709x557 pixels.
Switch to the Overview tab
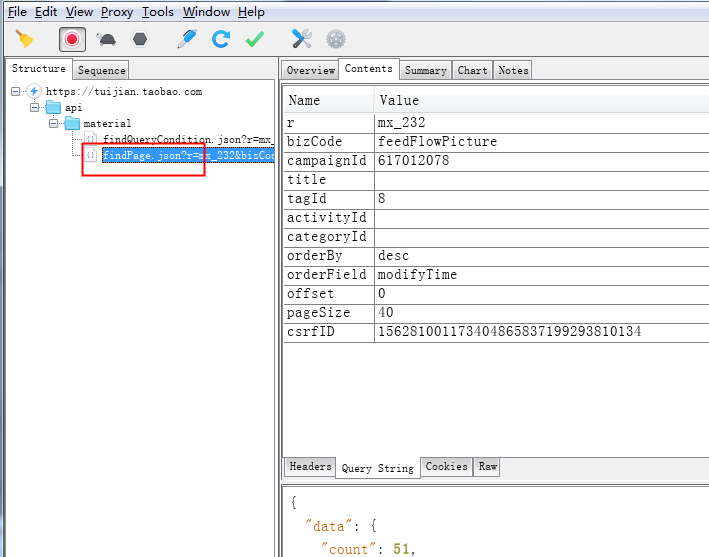tap(311, 71)
